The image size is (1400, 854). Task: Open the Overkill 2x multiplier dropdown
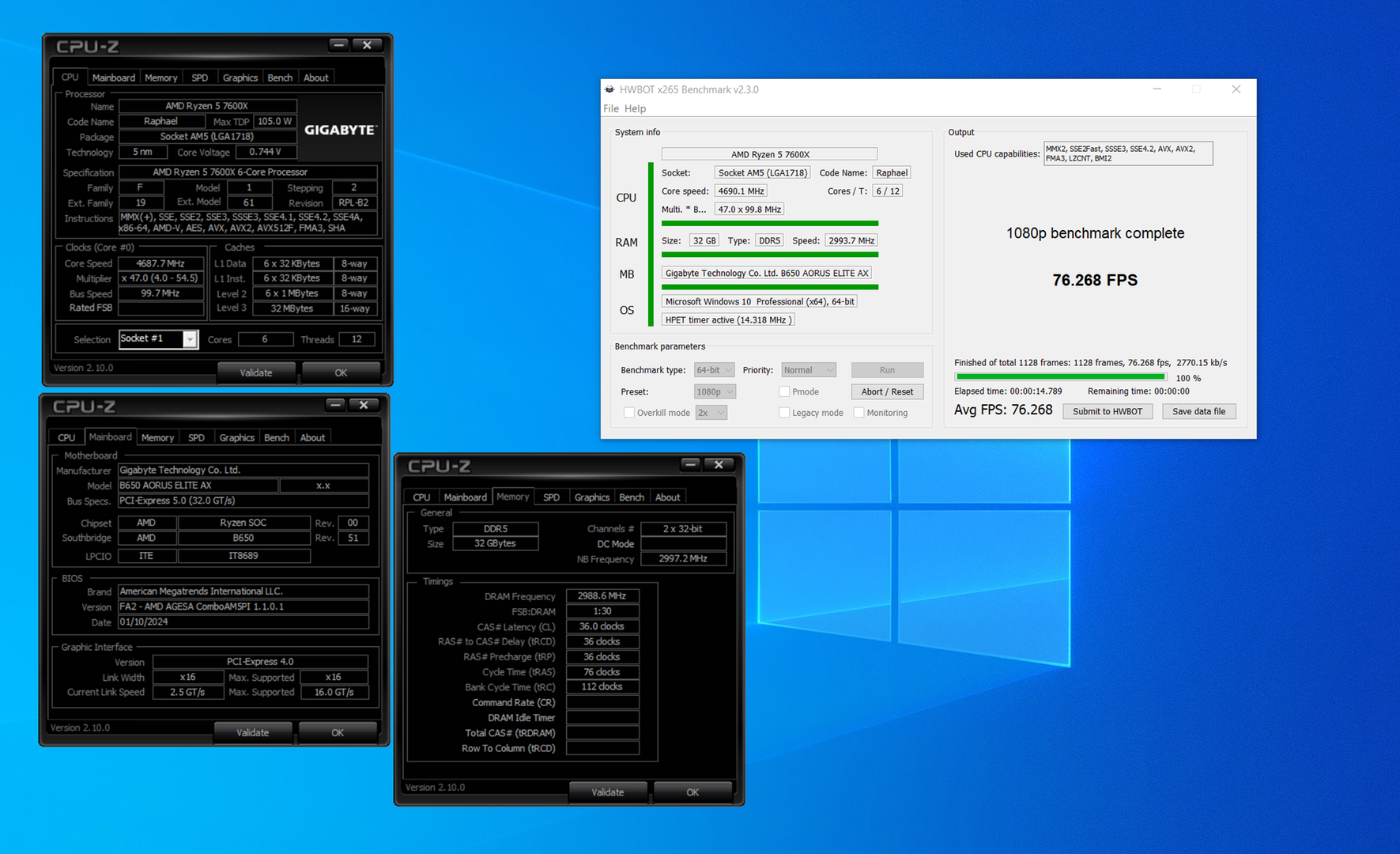(711, 413)
